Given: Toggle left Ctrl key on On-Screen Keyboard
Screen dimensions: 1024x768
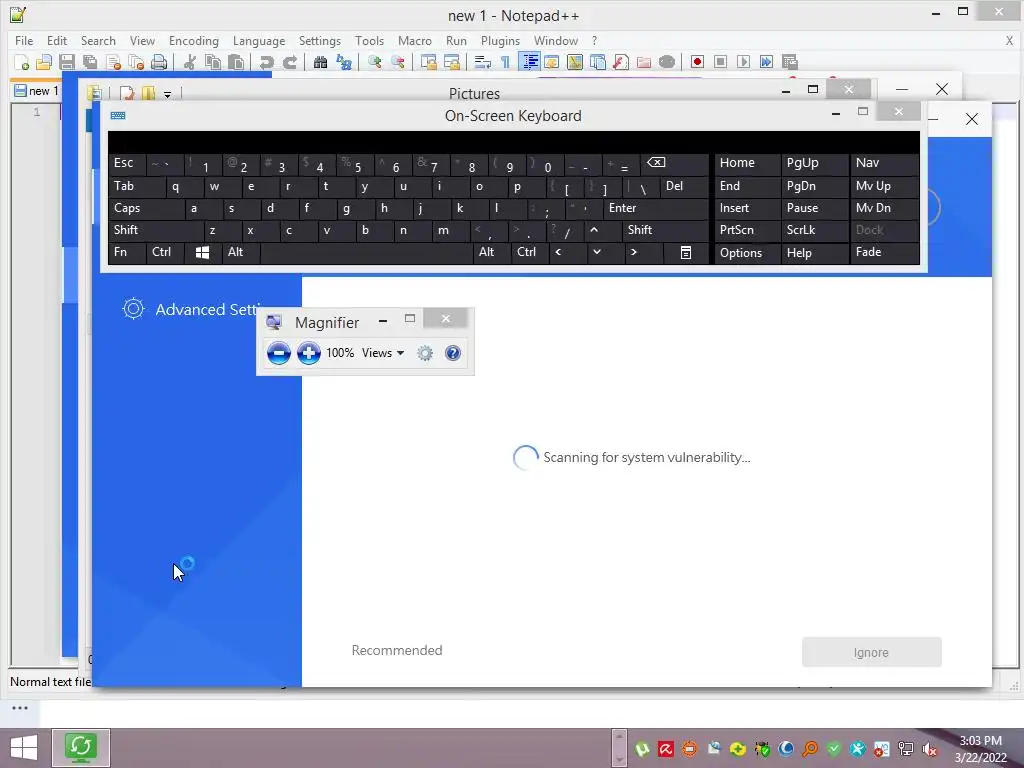Looking at the screenshot, I should [x=165, y=252].
